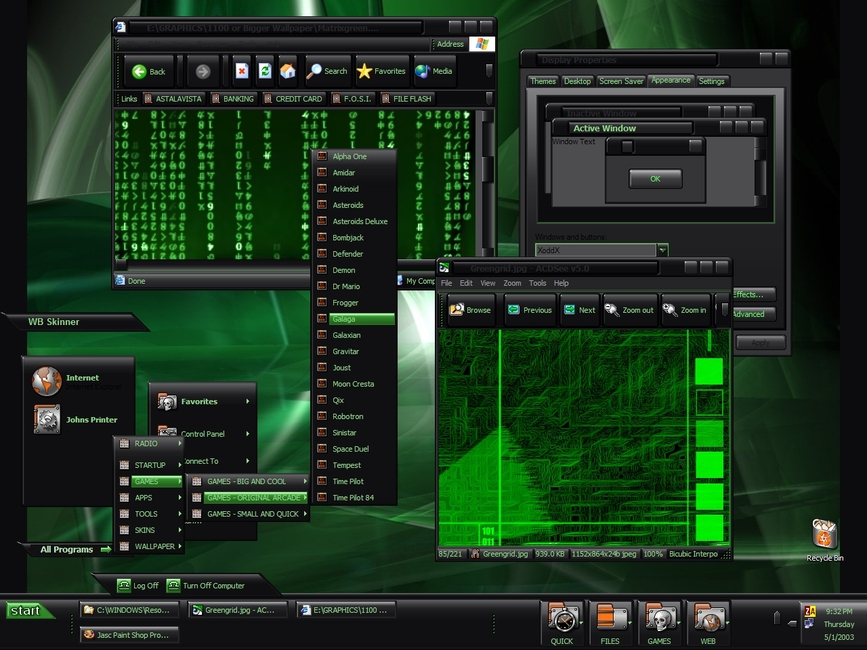The height and width of the screenshot is (650, 867).
Task: Click Turn Off Computer icon
Action: coord(174,585)
